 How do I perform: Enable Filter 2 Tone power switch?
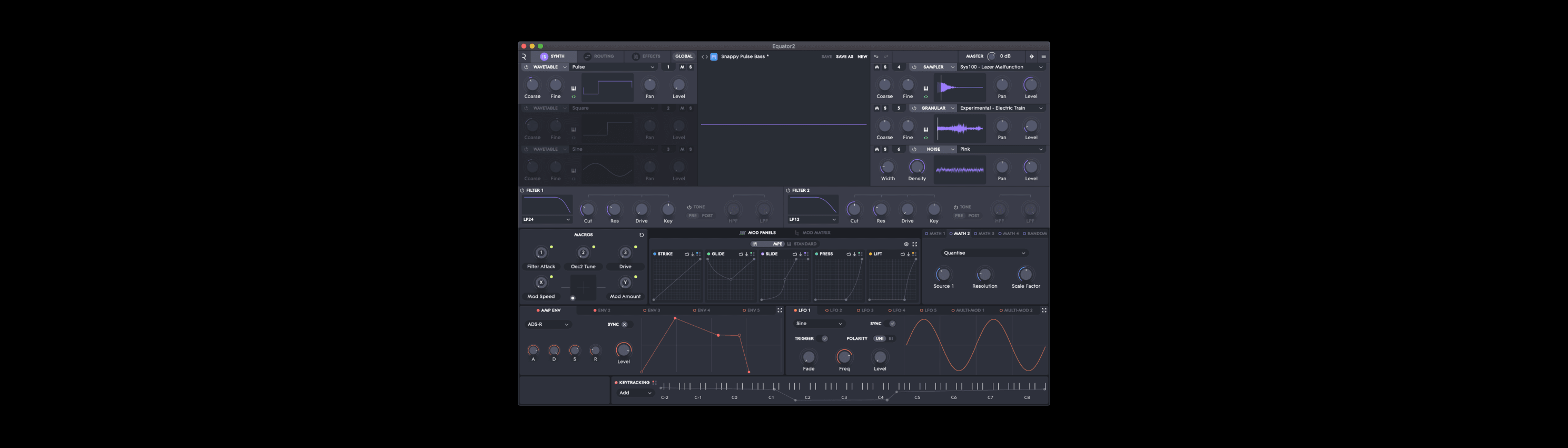tap(955, 208)
